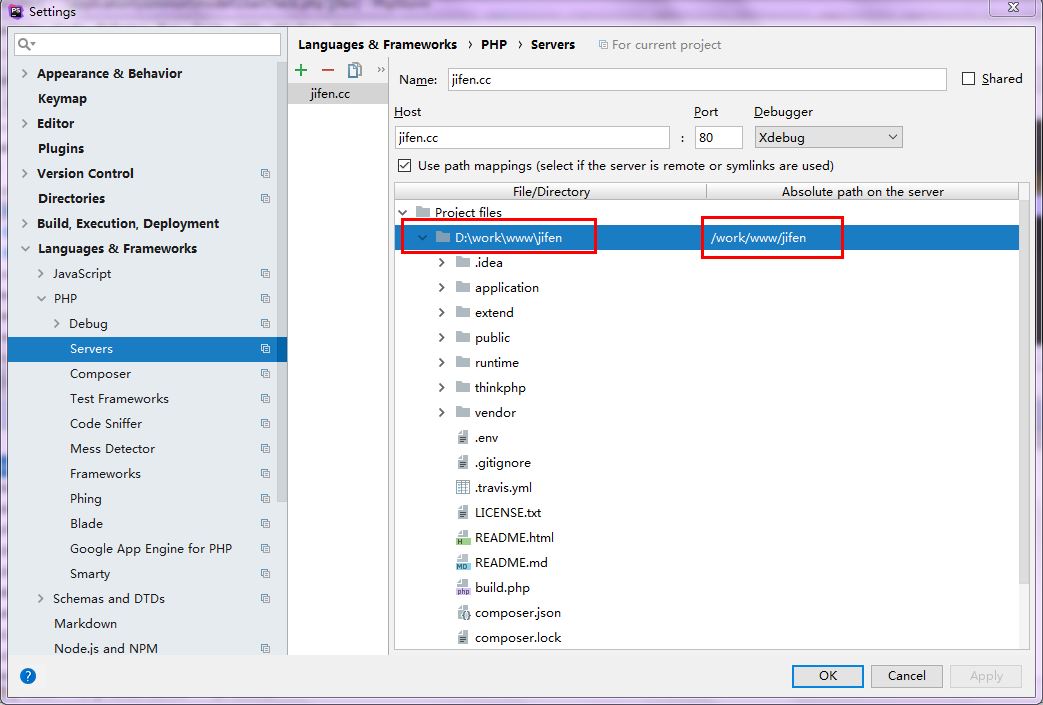Click the Port input field
1043x705 pixels.
click(x=718, y=137)
